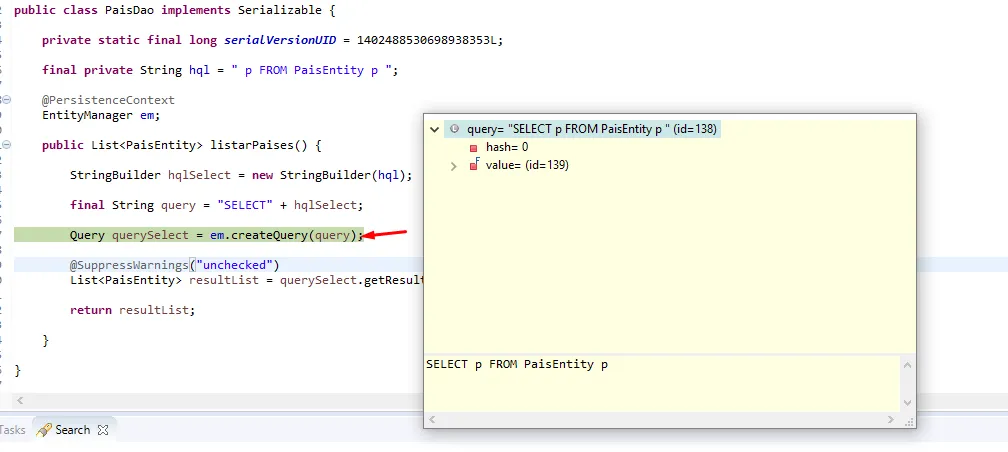Click the @SuppressWarnings annotation
Image resolution: width=1008 pixels, height=452 pixels.
(129, 265)
